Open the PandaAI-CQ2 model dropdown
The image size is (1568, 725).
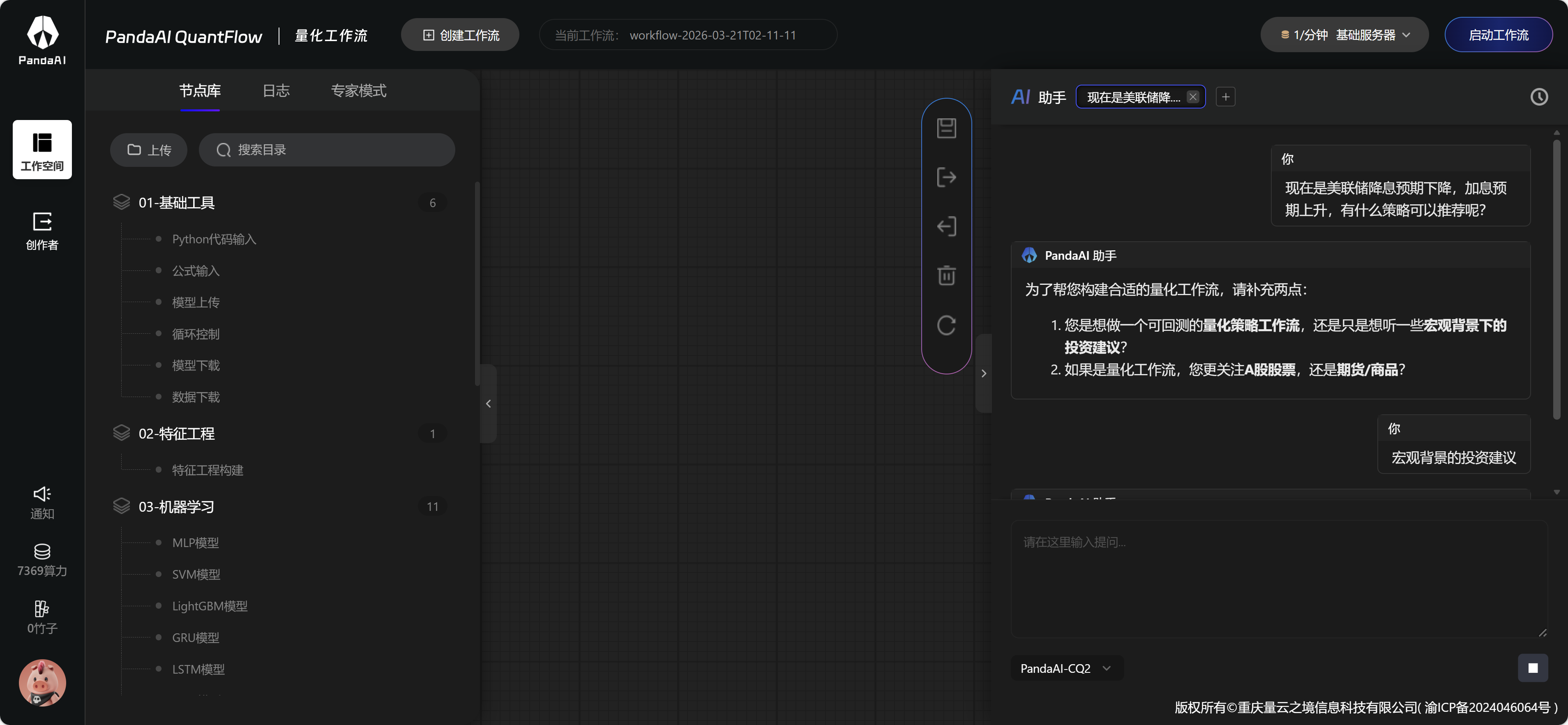click(x=1066, y=668)
